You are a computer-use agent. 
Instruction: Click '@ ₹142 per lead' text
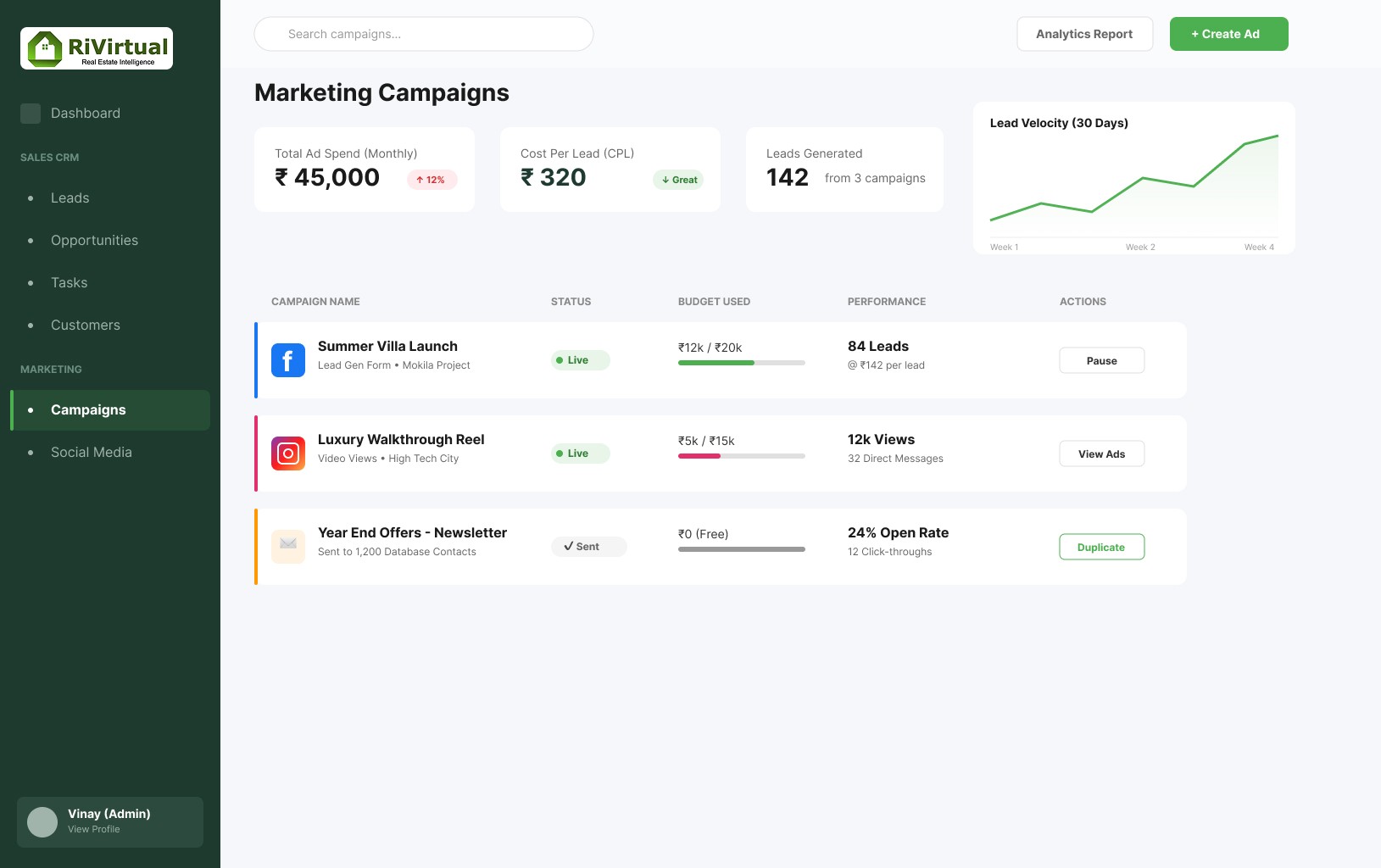pos(886,365)
